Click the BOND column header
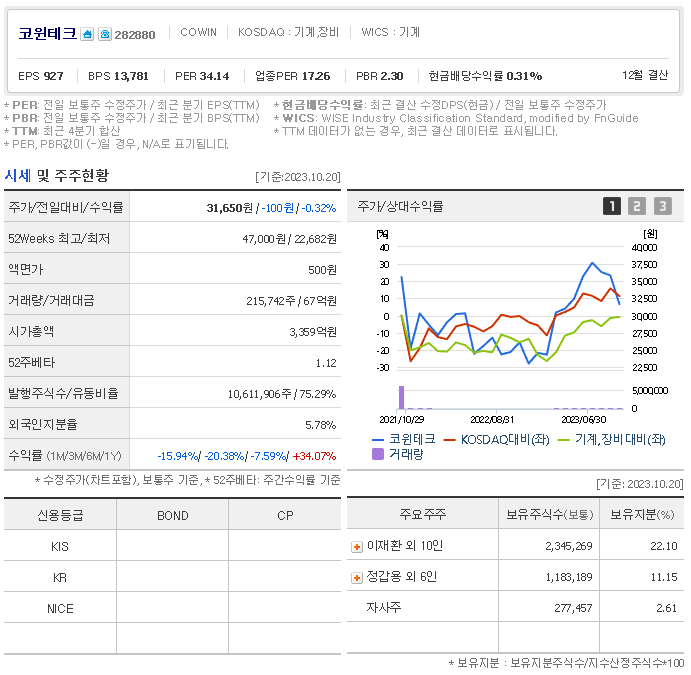Image resolution: width=691 pixels, height=675 pixels. point(173,516)
